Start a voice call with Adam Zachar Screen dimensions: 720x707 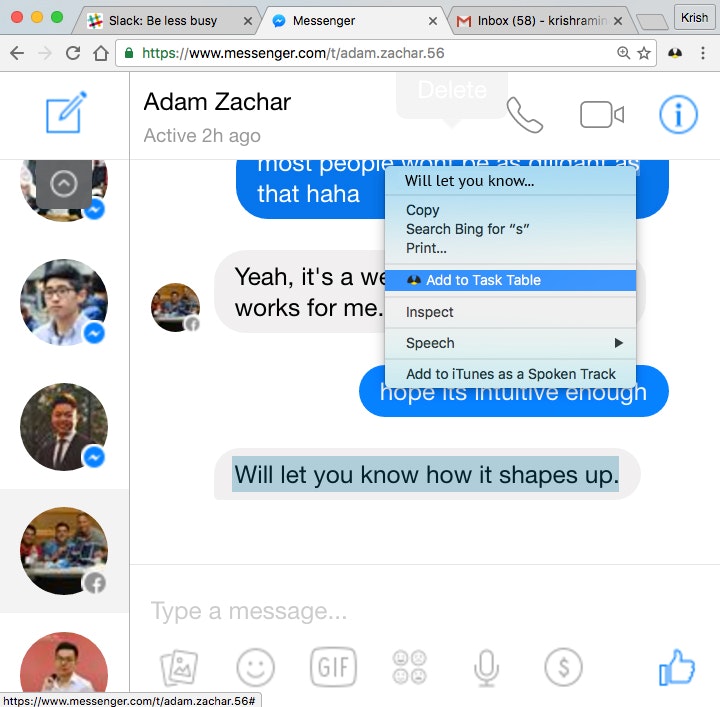click(x=524, y=115)
